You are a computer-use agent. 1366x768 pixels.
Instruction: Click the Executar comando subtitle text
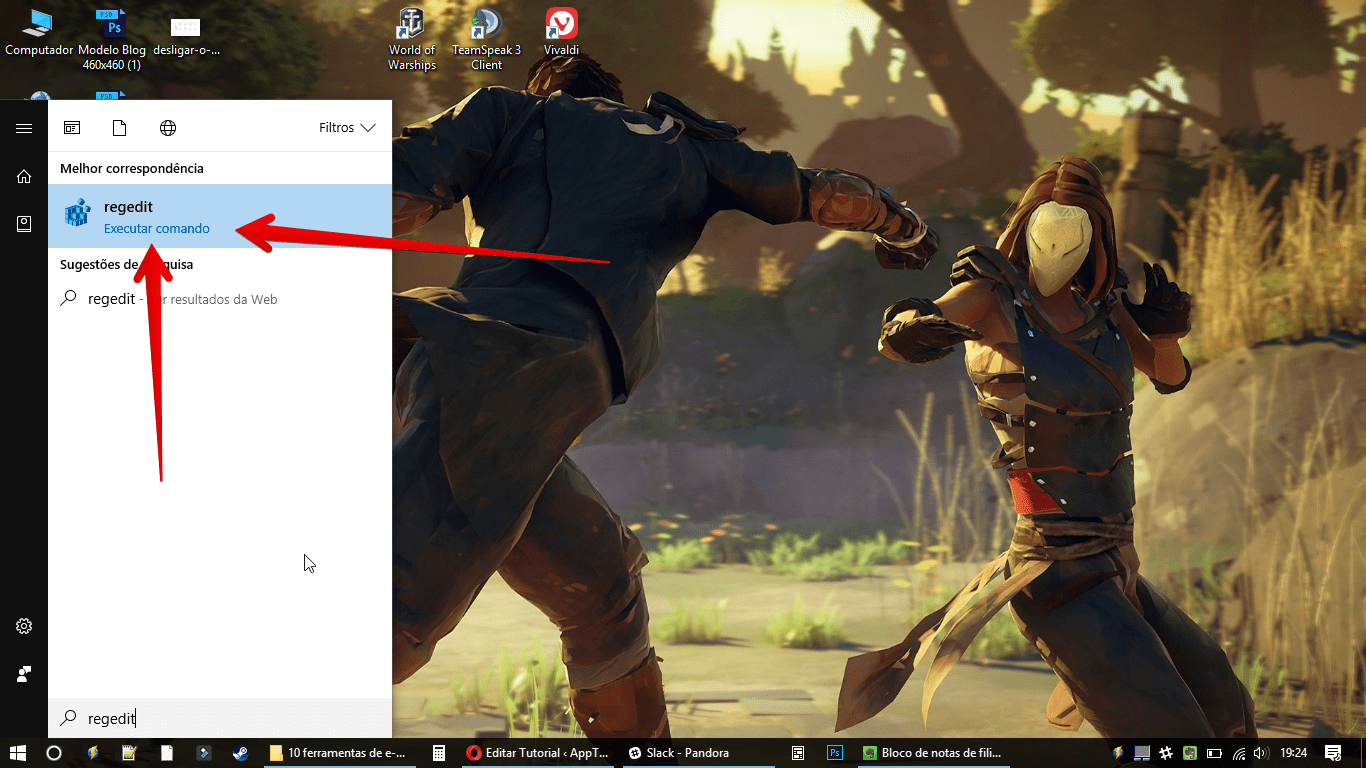[x=157, y=228]
